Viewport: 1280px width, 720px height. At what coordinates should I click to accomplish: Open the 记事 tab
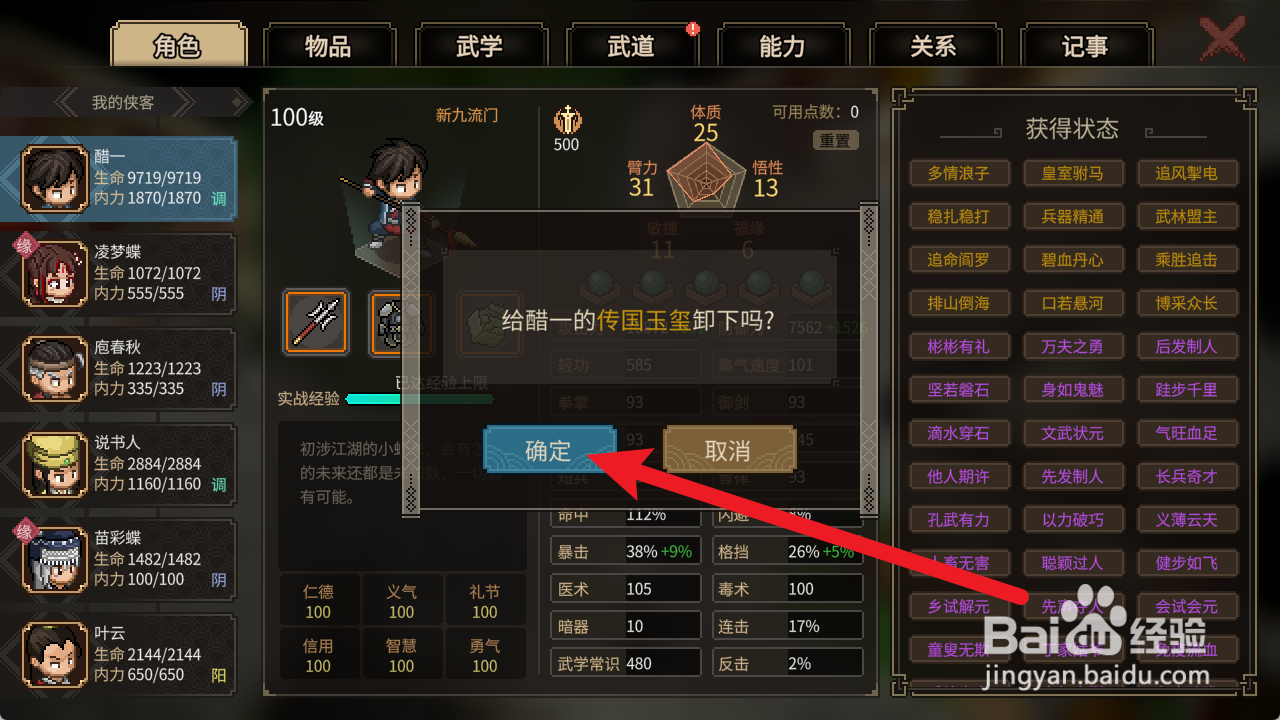coord(1085,47)
